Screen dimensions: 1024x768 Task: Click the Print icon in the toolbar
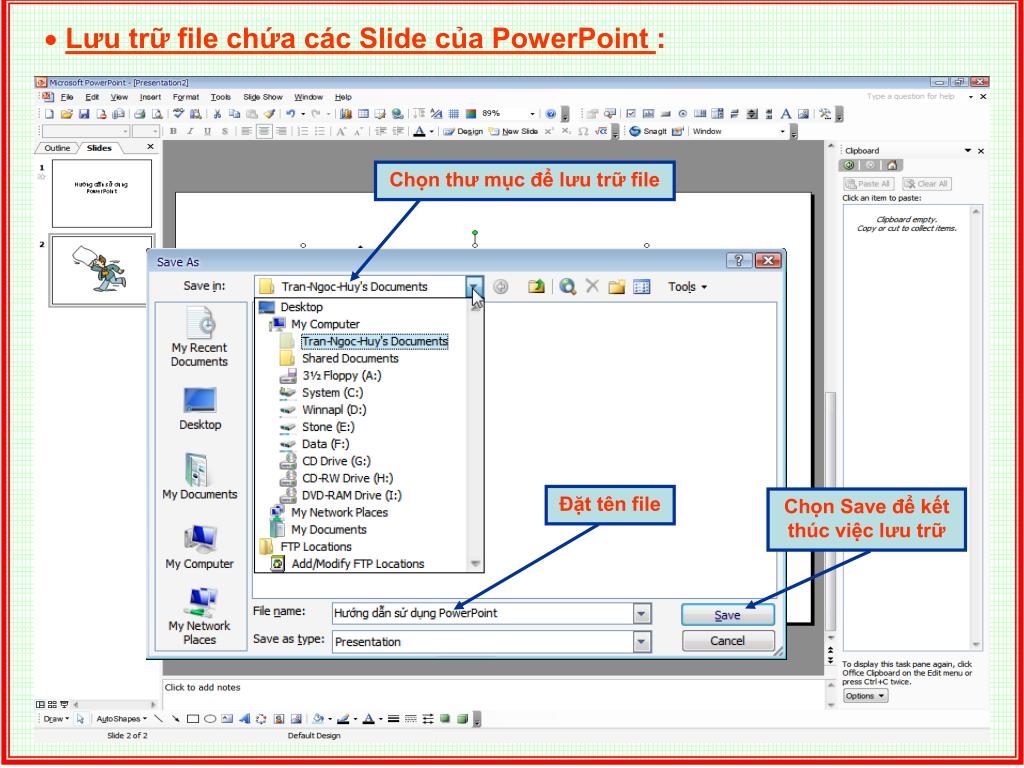click(x=139, y=114)
